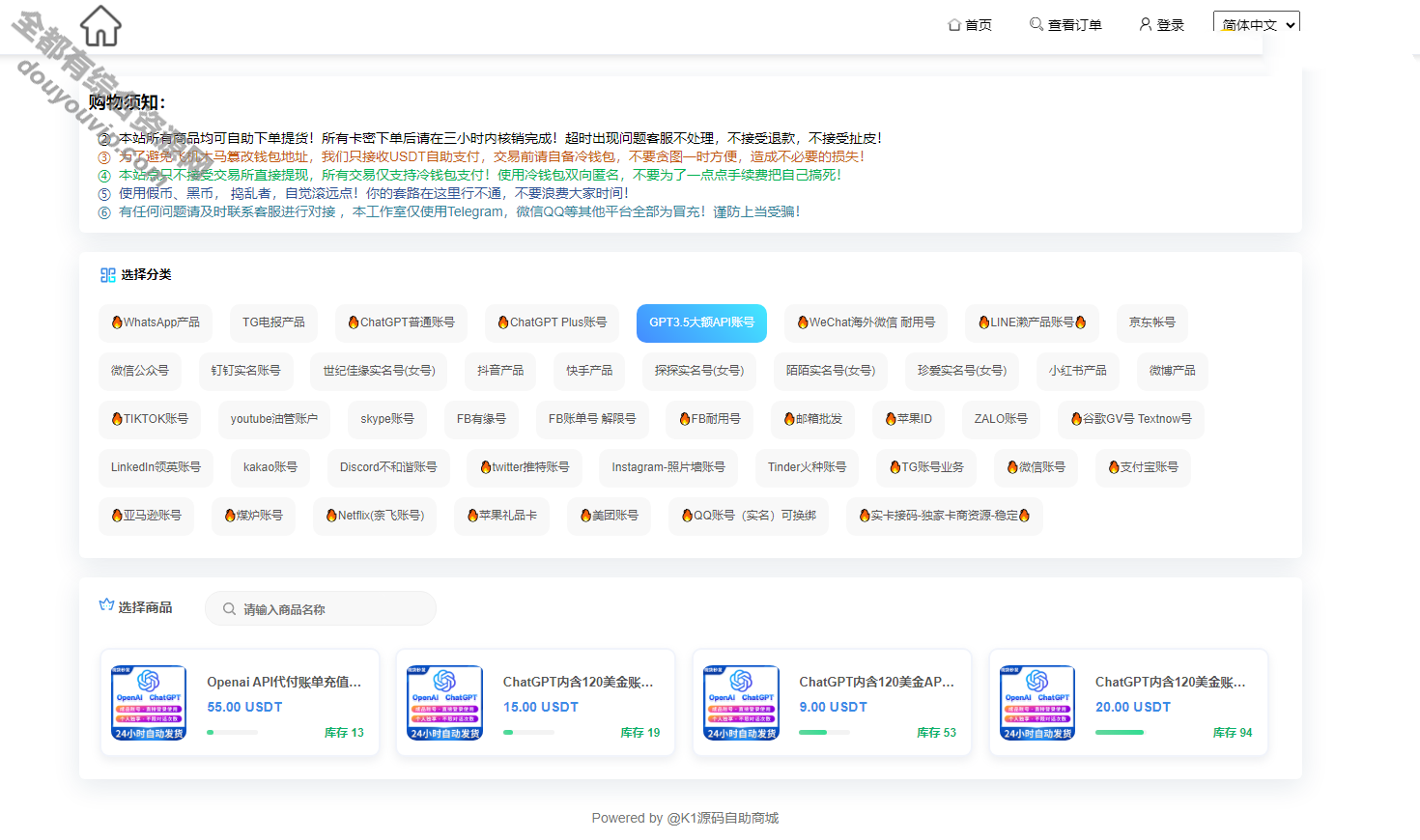Viewport: 1420px width, 840px height.
Task: Open ChatGPT product thumbnail priced 20.00 USDT
Action: click(1037, 703)
